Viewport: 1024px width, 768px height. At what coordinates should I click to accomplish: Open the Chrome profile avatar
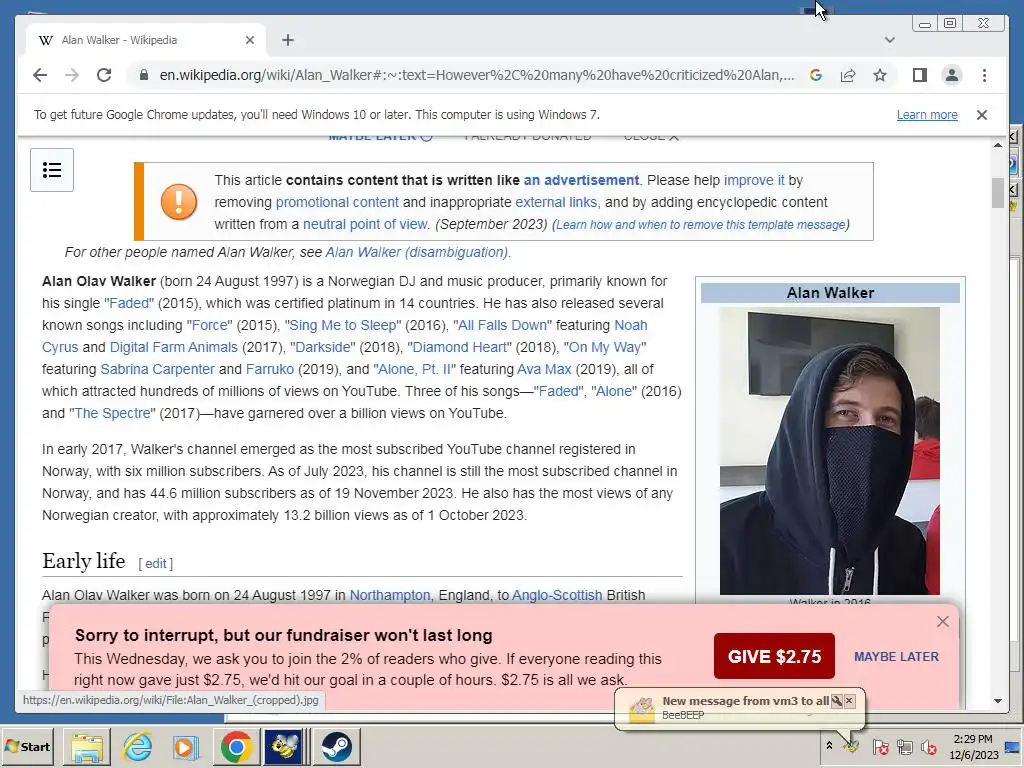[952, 75]
